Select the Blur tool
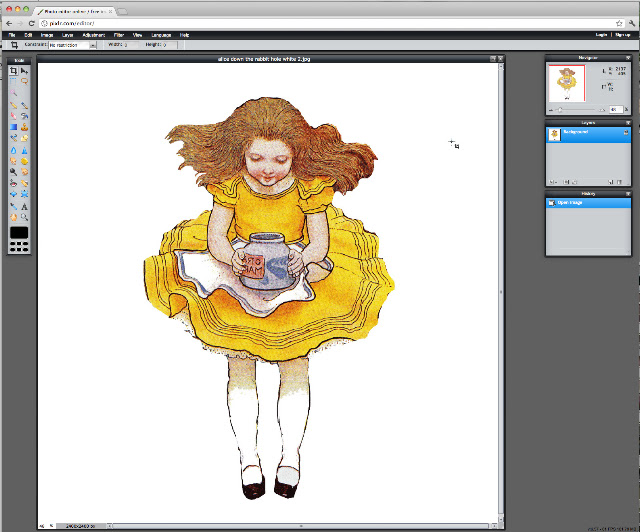Image resolution: width=640 pixels, height=532 pixels. point(13,150)
